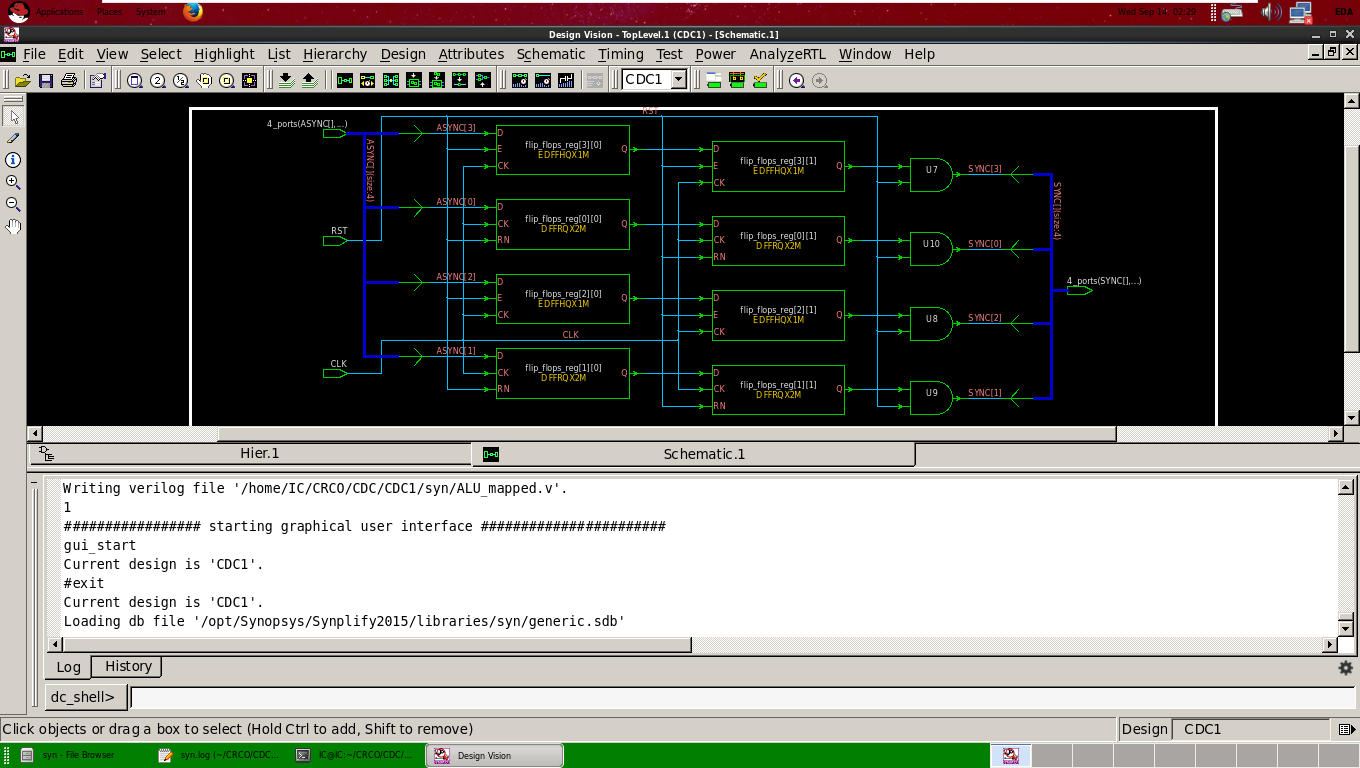
Task: Click the save toolbar icon
Action: tap(45, 79)
